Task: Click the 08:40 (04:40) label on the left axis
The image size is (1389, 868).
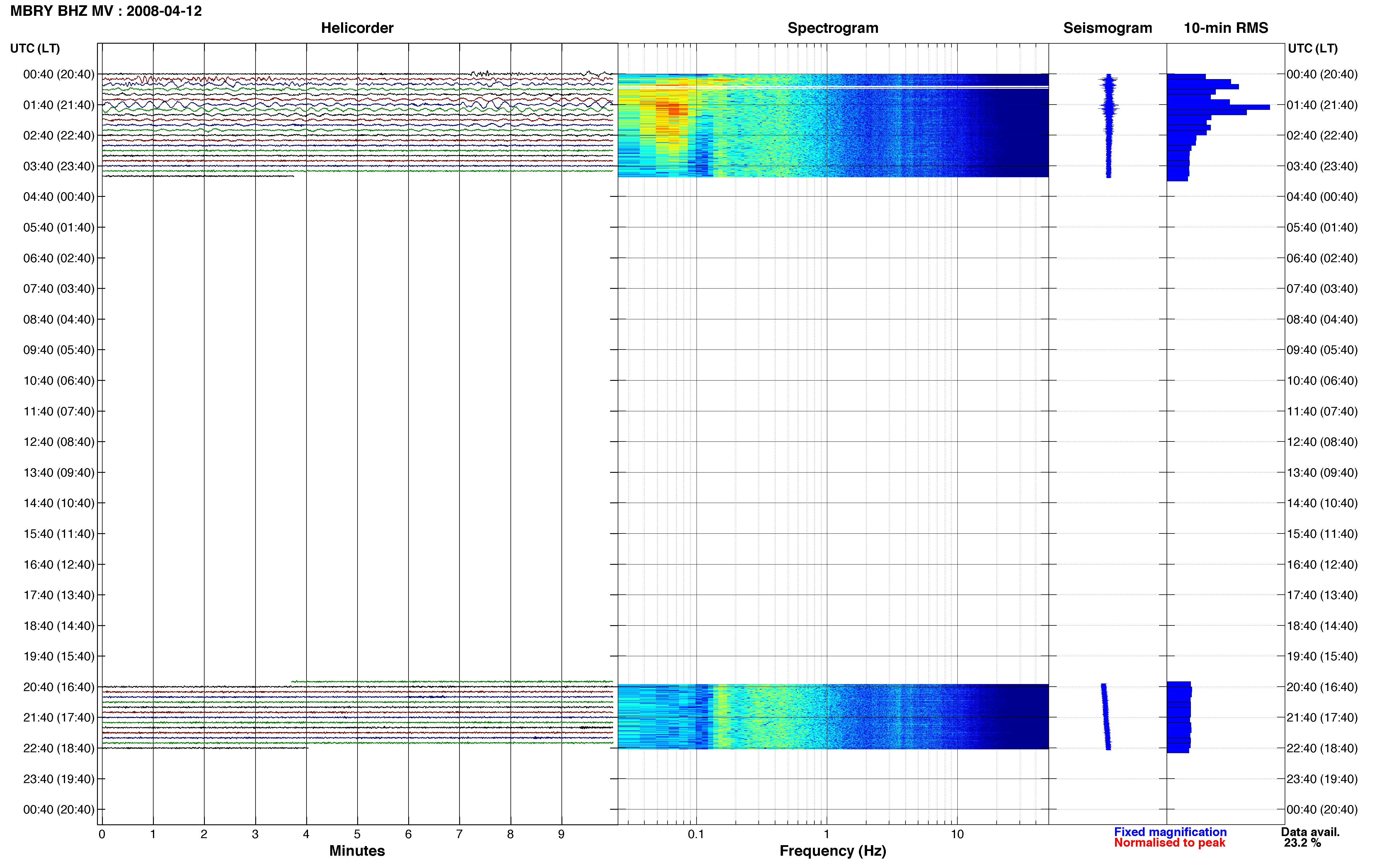Action: click(59, 320)
